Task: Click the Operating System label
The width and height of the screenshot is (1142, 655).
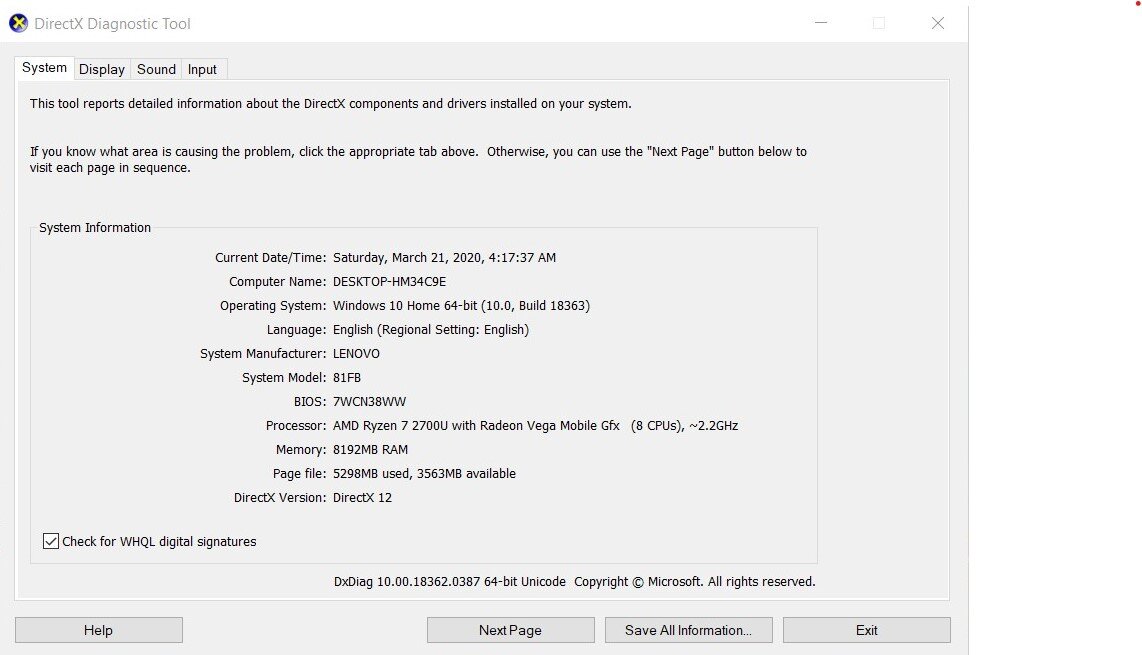Action: 273,306
